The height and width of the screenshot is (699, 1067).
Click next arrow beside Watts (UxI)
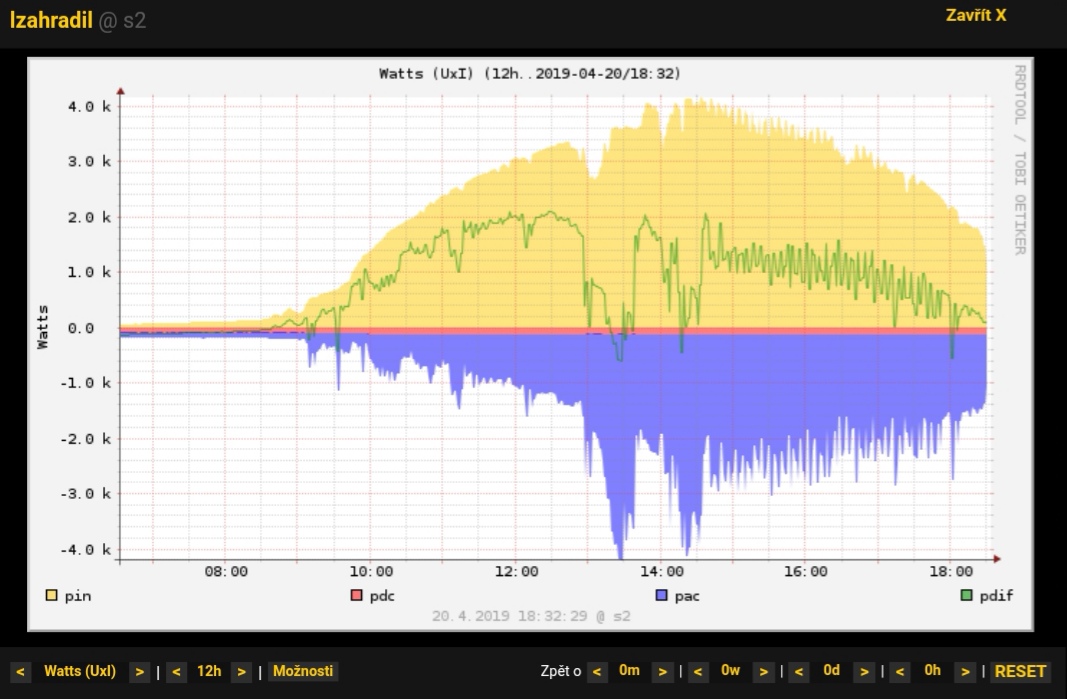coord(140,671)
